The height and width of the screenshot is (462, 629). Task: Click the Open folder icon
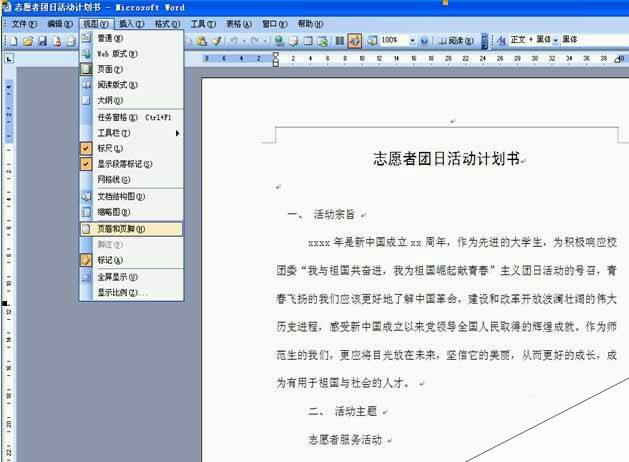(28, 41)
